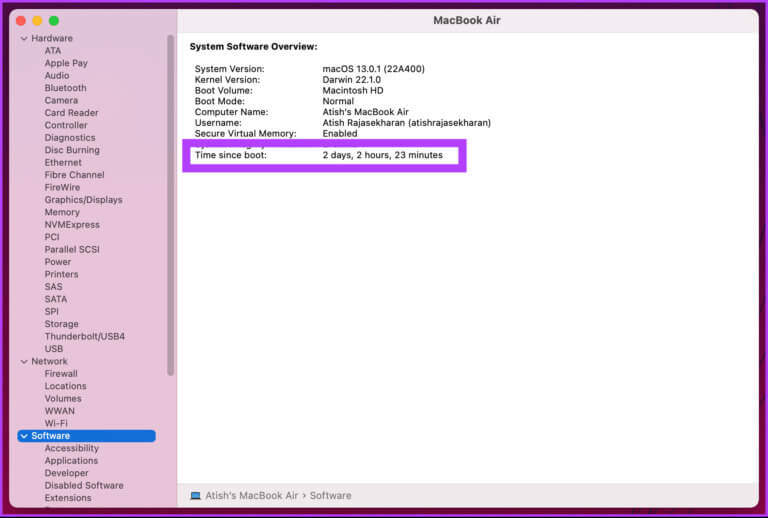Select the Disc Burning entry
768x518 pixels.
tap(72, 150)
